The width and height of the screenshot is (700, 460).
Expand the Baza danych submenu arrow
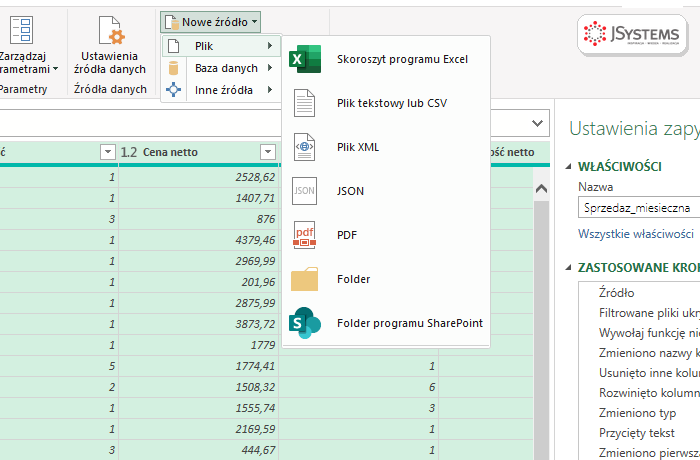coord(270,68)
